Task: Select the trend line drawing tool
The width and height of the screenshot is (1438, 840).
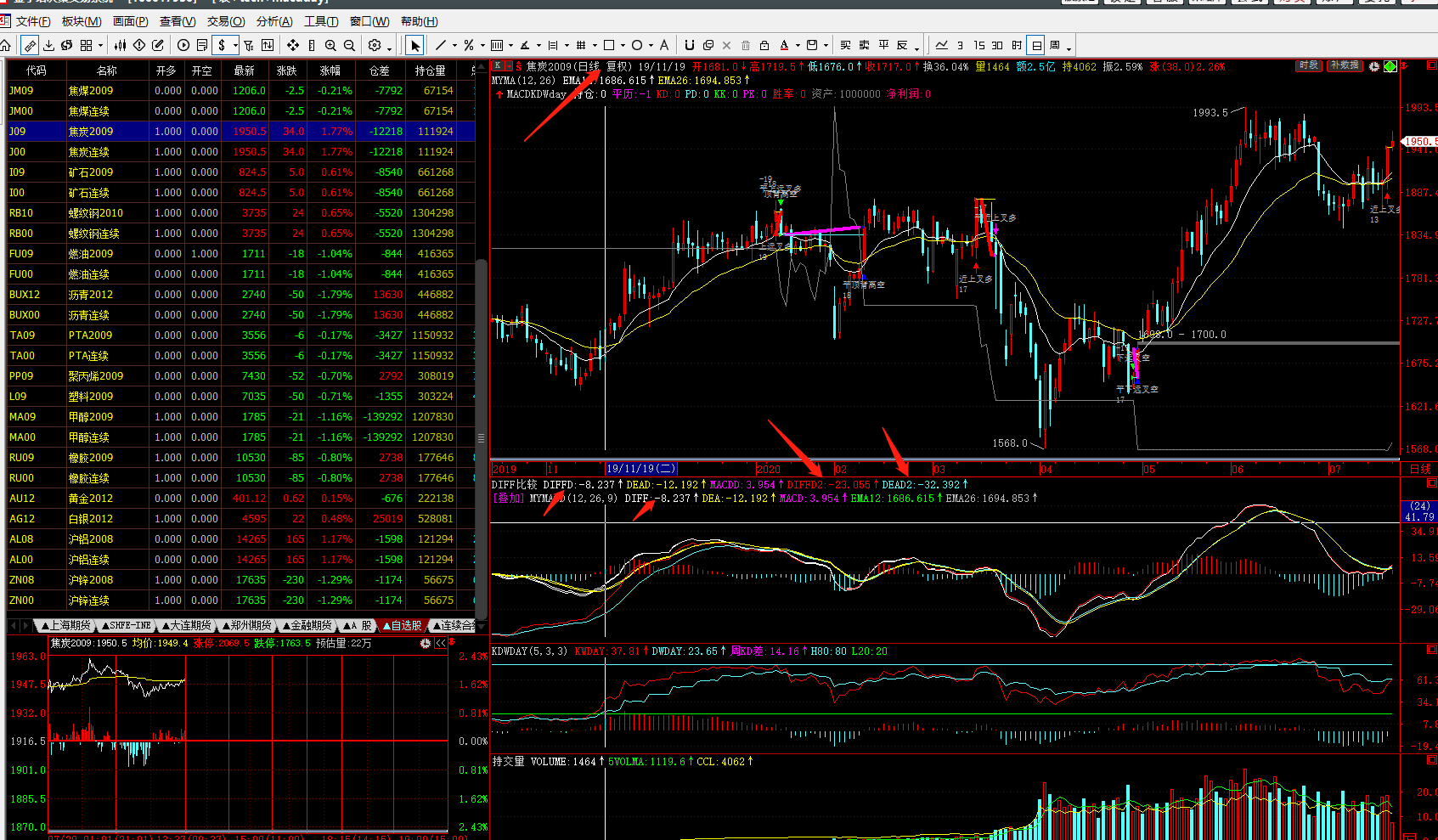Action: pos(440,45)
